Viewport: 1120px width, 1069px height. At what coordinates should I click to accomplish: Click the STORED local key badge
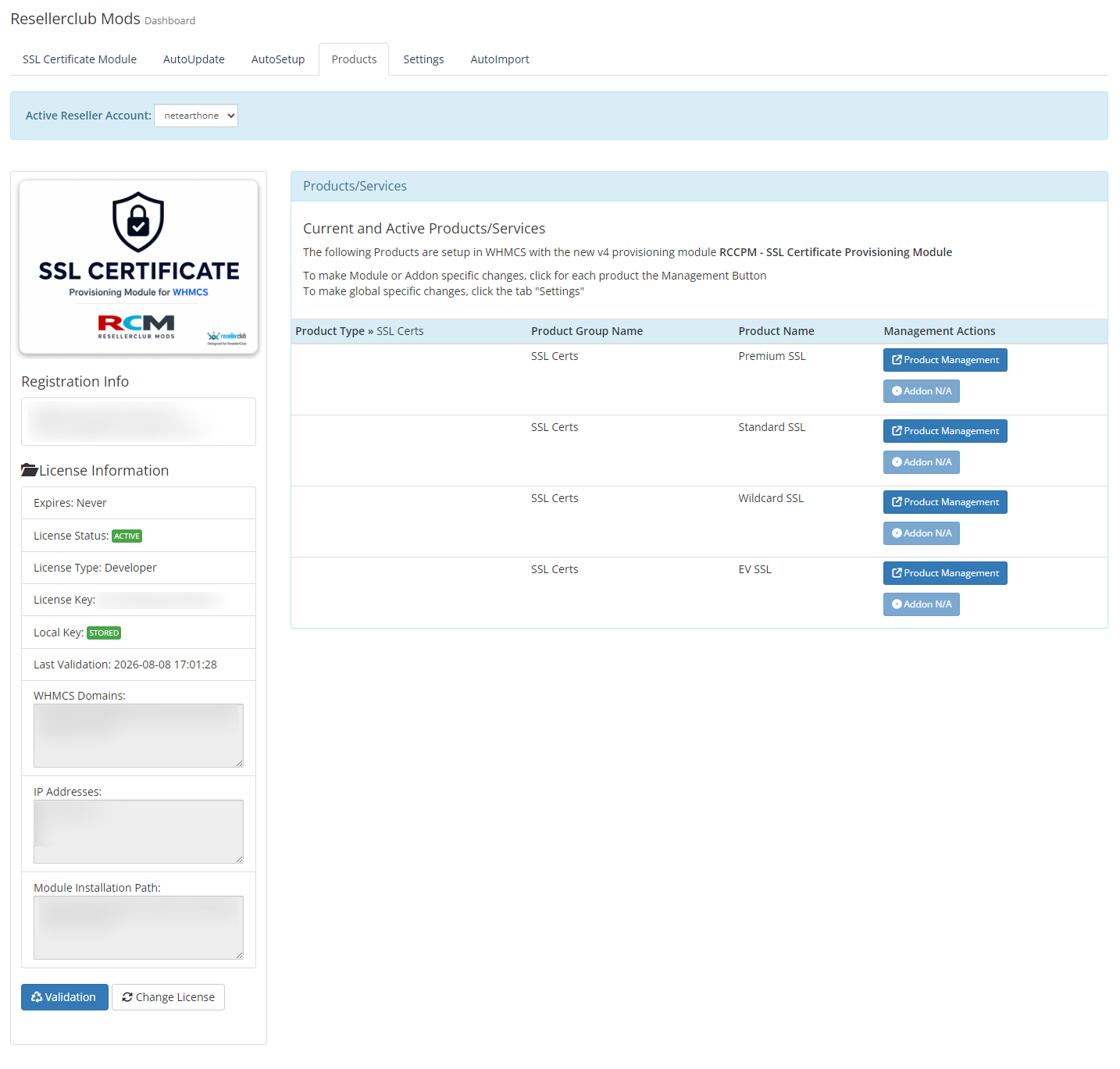(104, 632)
